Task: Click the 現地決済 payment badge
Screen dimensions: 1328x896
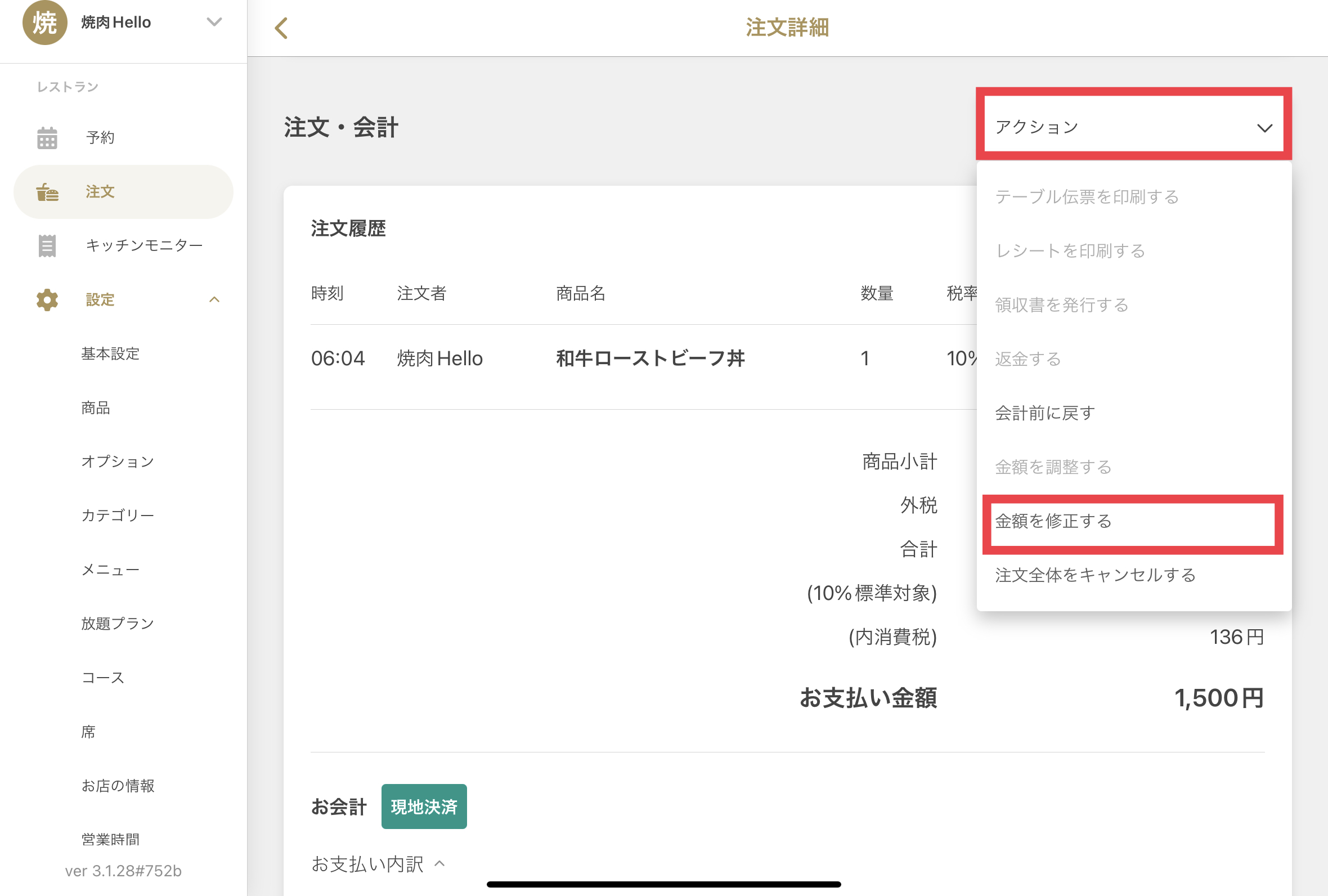Action: tap(424, 807)
